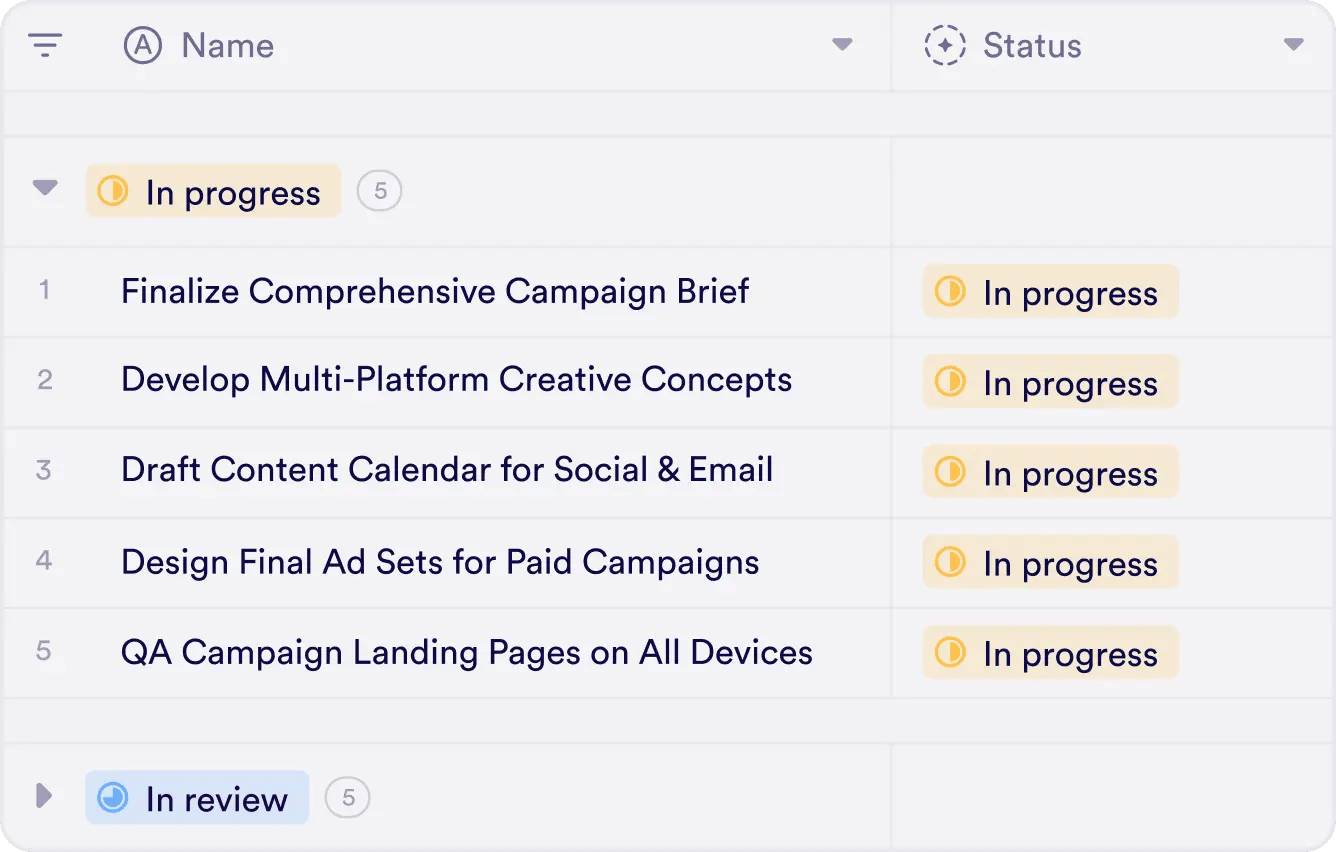Collapse the In progress group
1336x852 pixels.
click(x=45, y=190)
